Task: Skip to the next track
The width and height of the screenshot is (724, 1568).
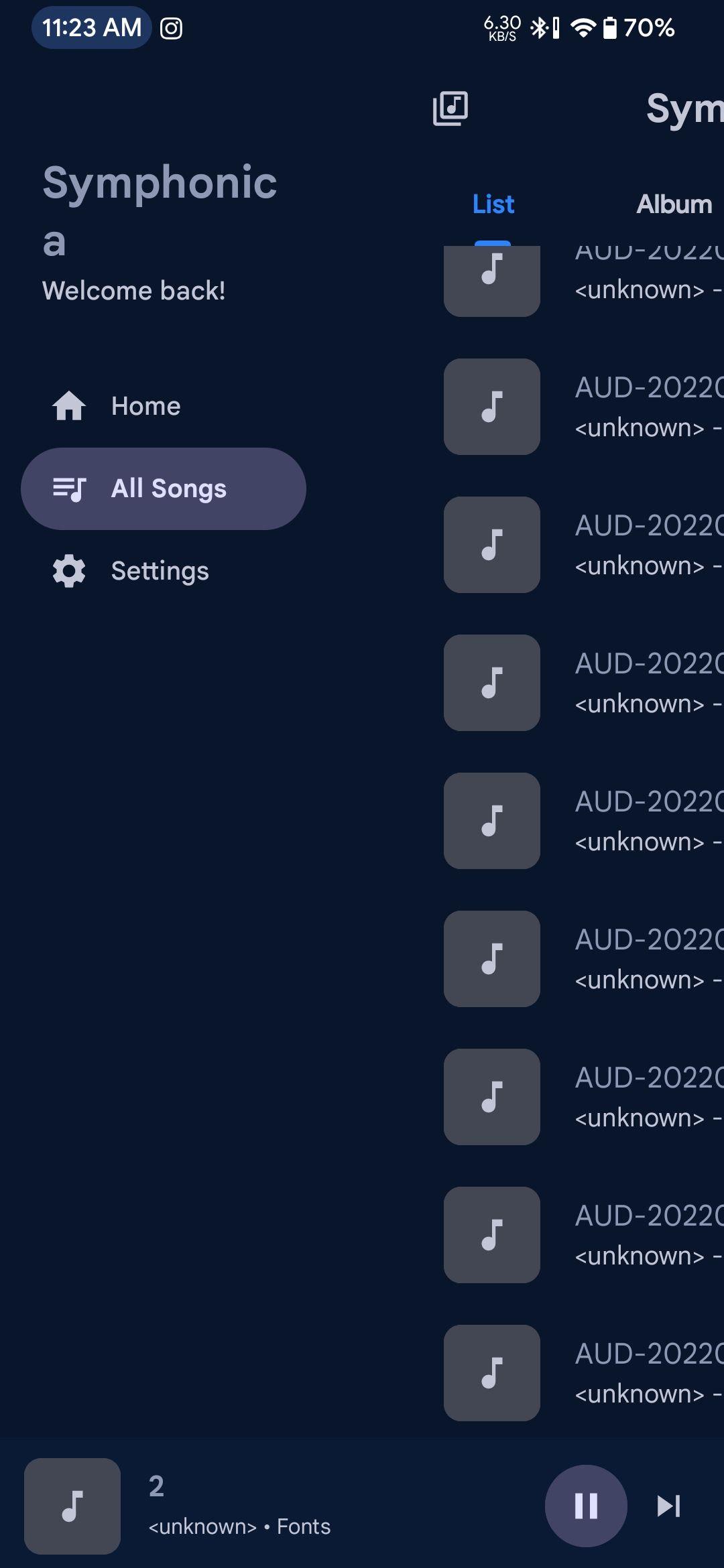Action: click(668, 1506)
